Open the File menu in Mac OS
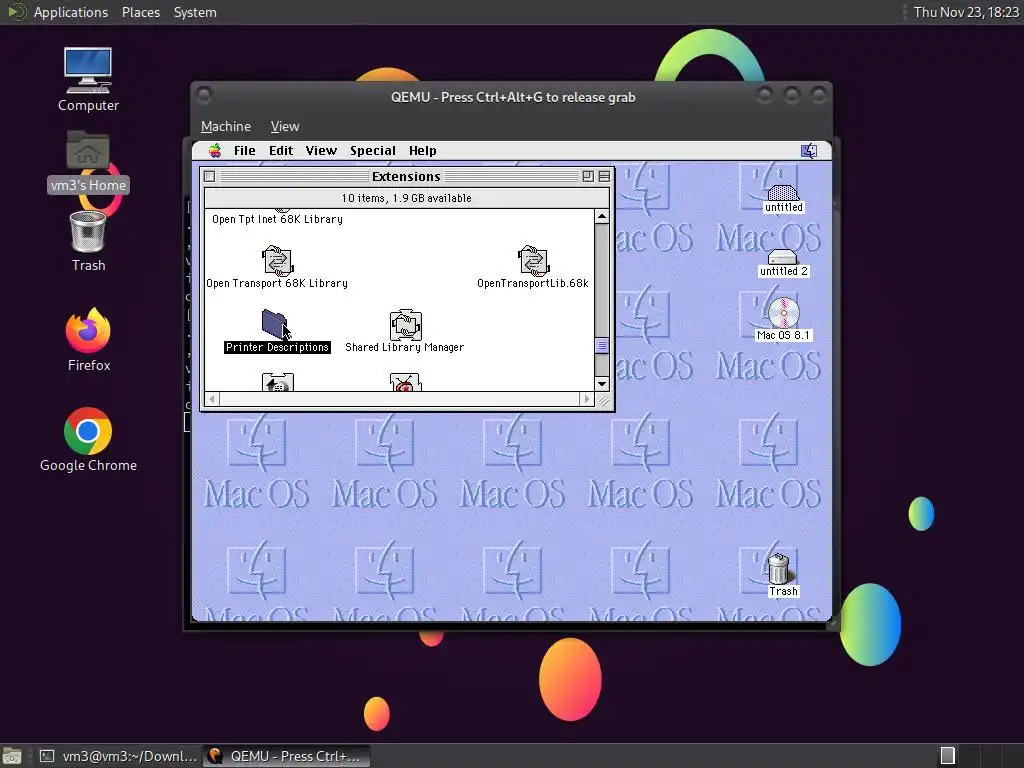This screenshot has width=1024, height=768. [x=245, y=151]
